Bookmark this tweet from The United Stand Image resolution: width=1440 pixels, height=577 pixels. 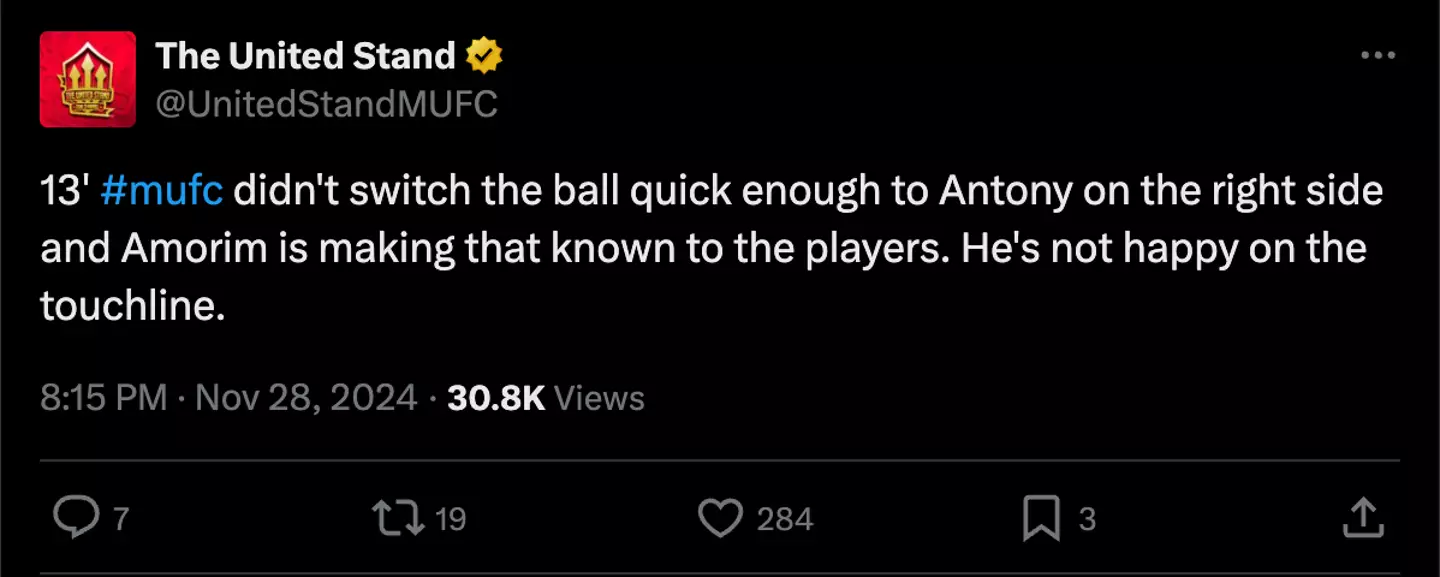point(1041,518)
